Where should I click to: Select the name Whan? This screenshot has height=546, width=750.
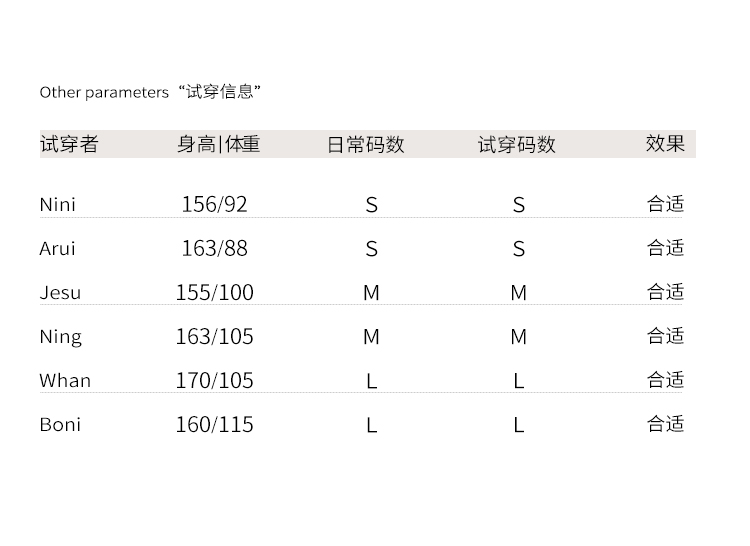pos(65,381)
